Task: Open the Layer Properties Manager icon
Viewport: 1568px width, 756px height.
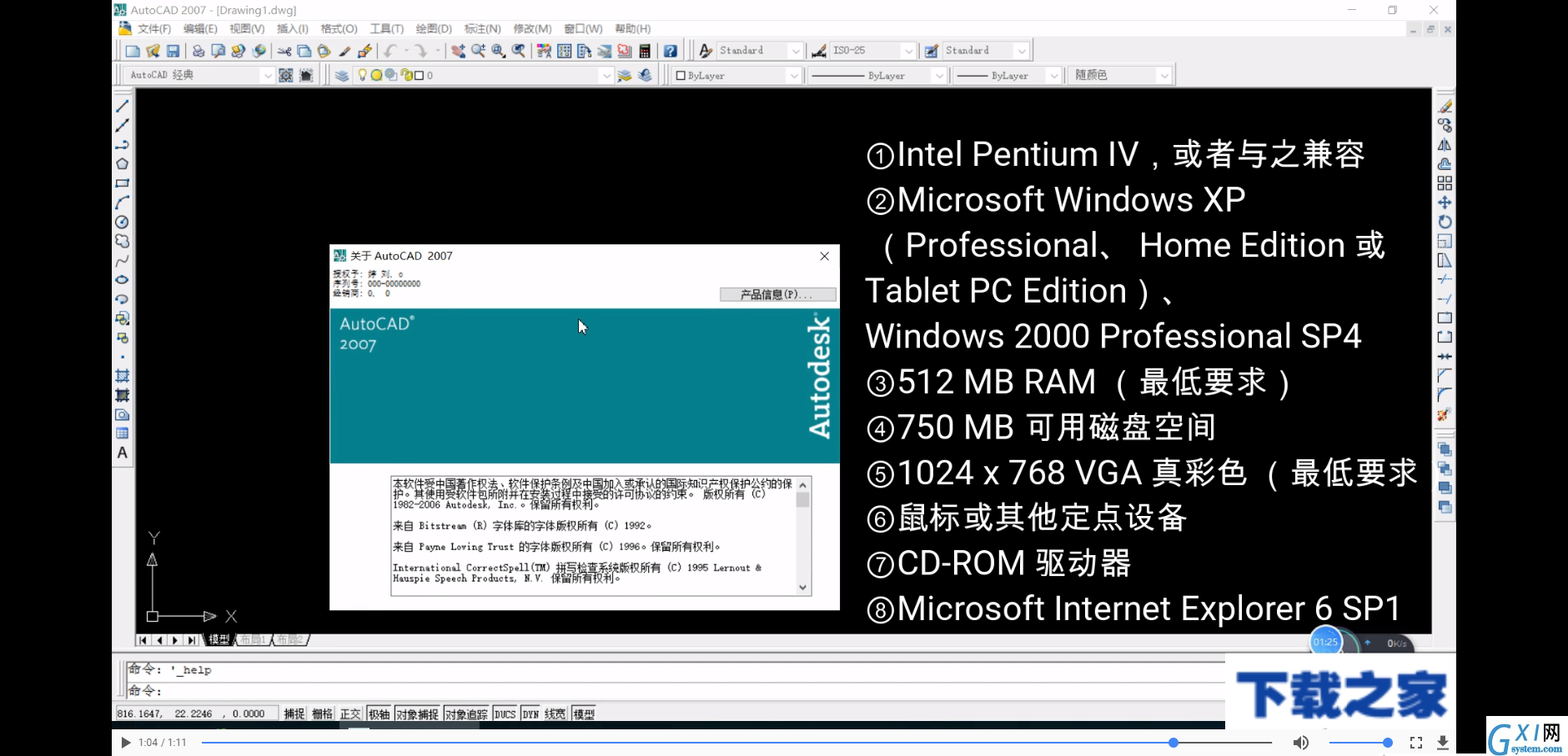Action: pyautogui.click(x=342, y=75)
